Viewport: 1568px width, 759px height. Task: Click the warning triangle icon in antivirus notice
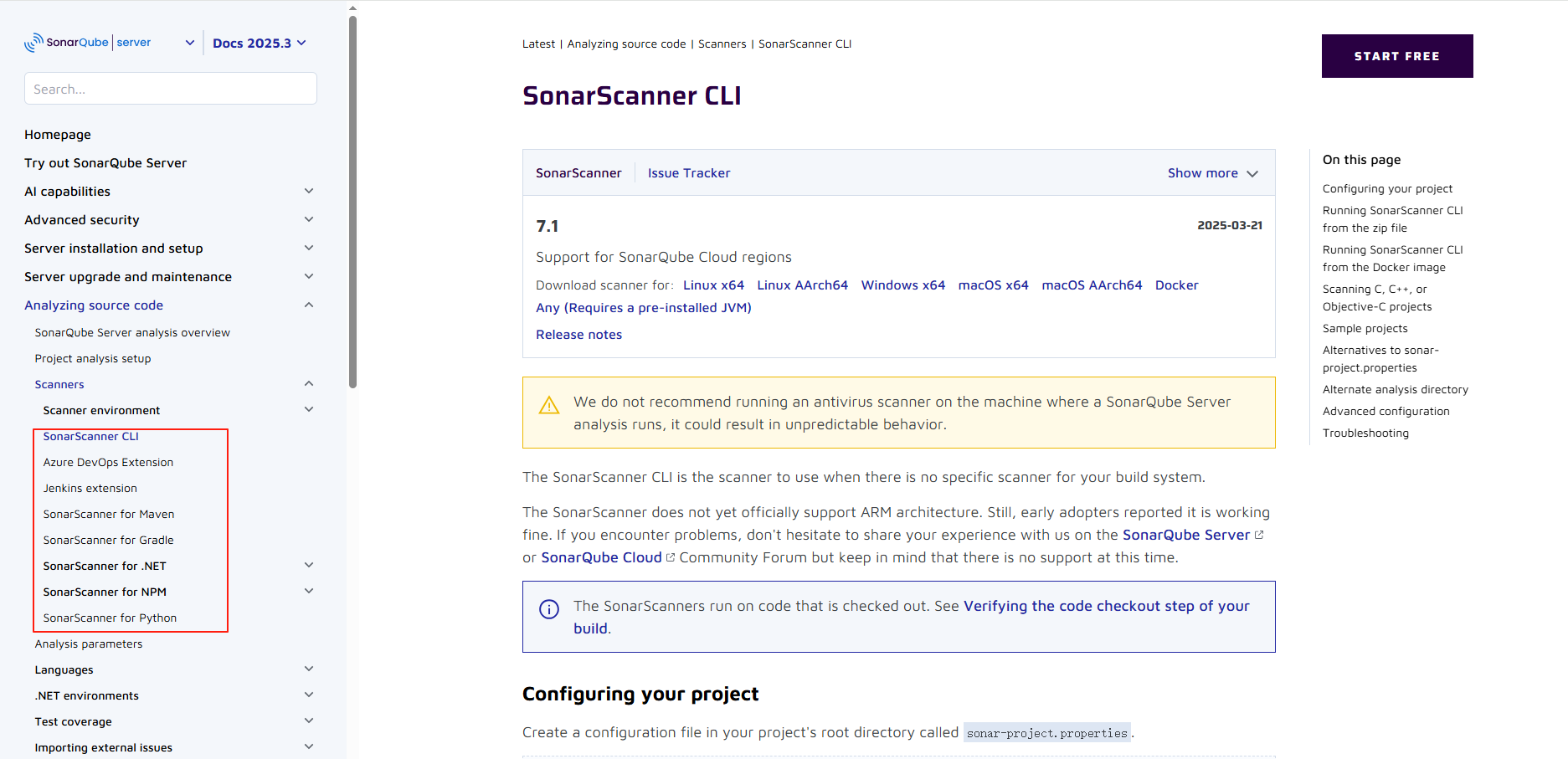pos(549,406)
